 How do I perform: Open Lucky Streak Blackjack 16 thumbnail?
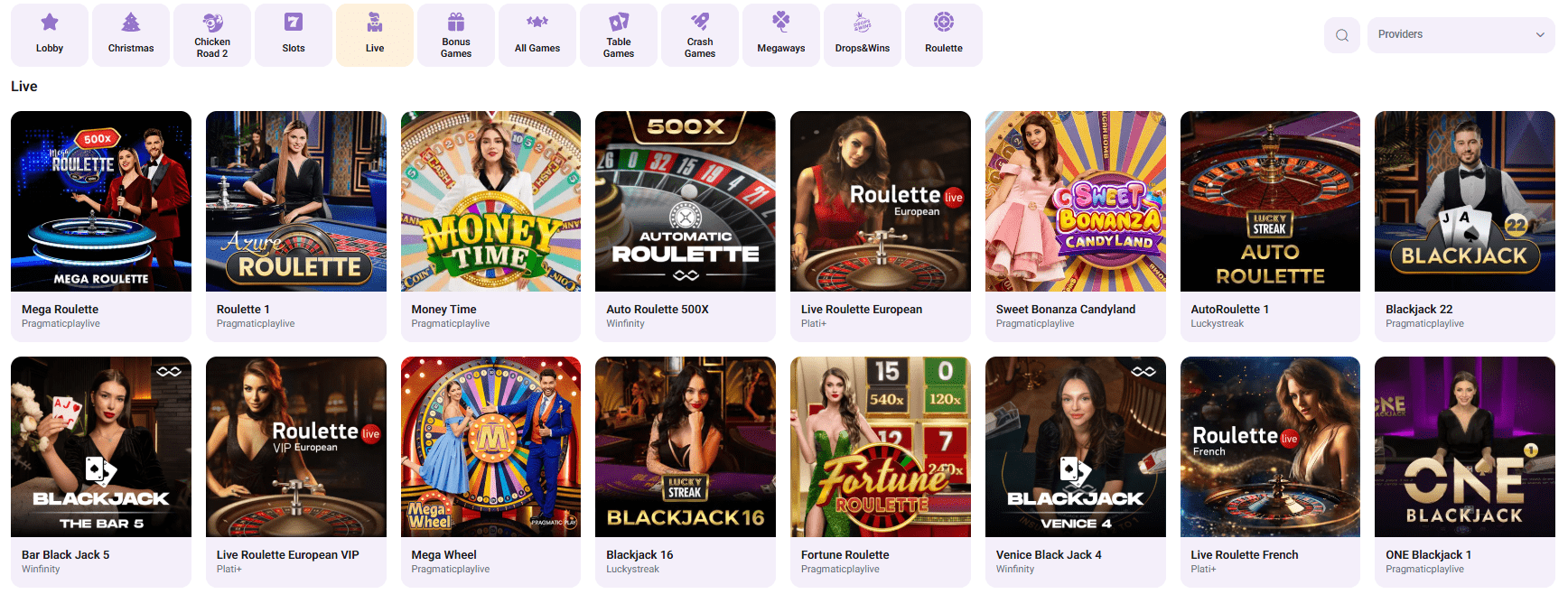(x=686, y=447)
